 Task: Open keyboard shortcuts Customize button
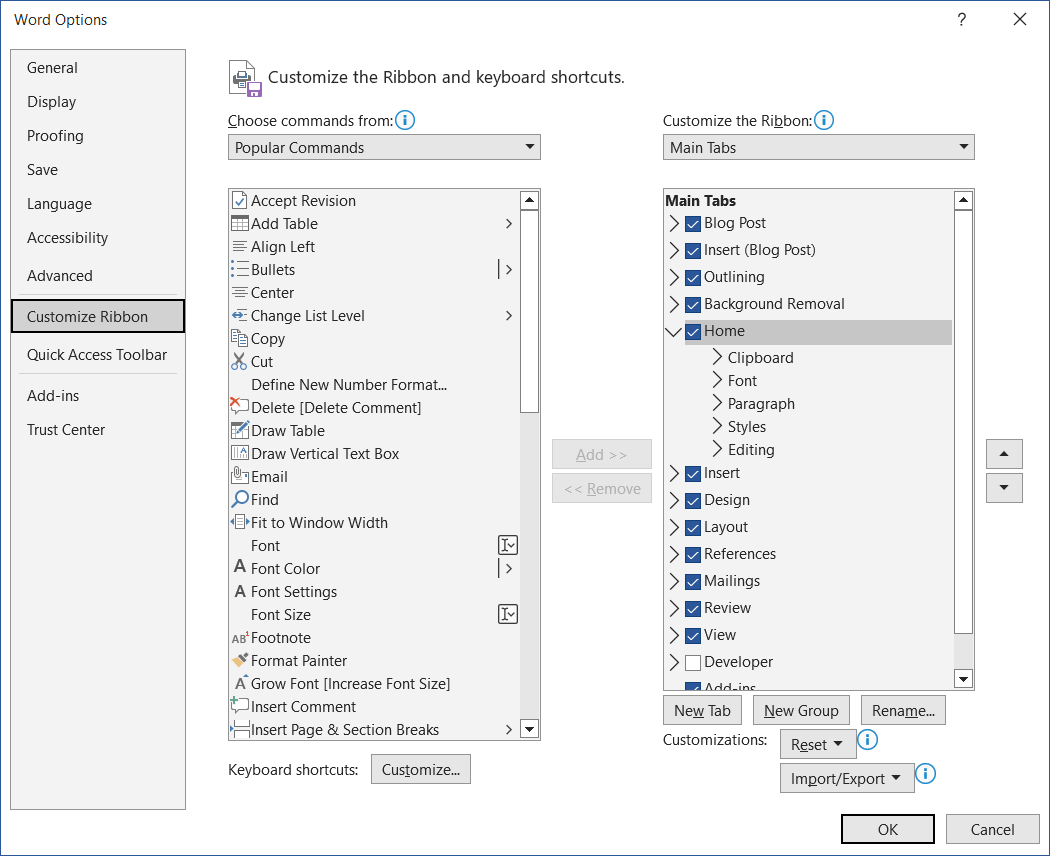click(x=421, y=769)
